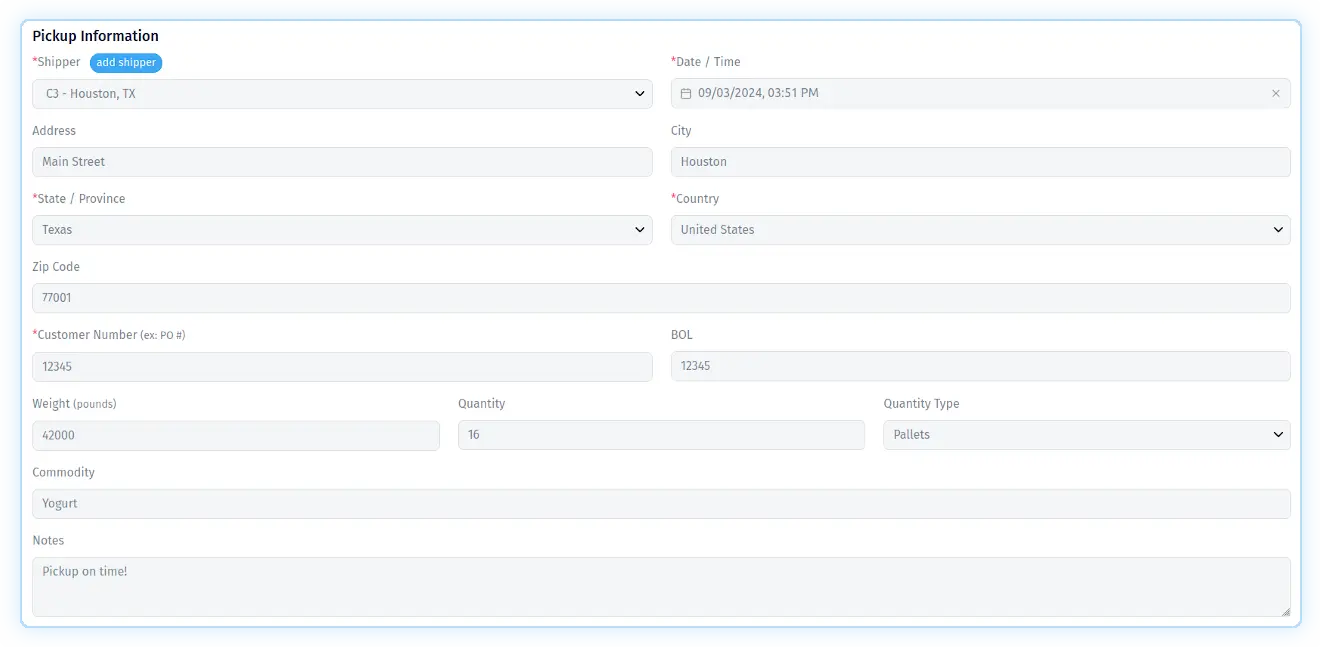Open the Shipper dropdown showing C3 - Houston, TX
This screenshot has height=647, width=1320.
pos(342,94)
